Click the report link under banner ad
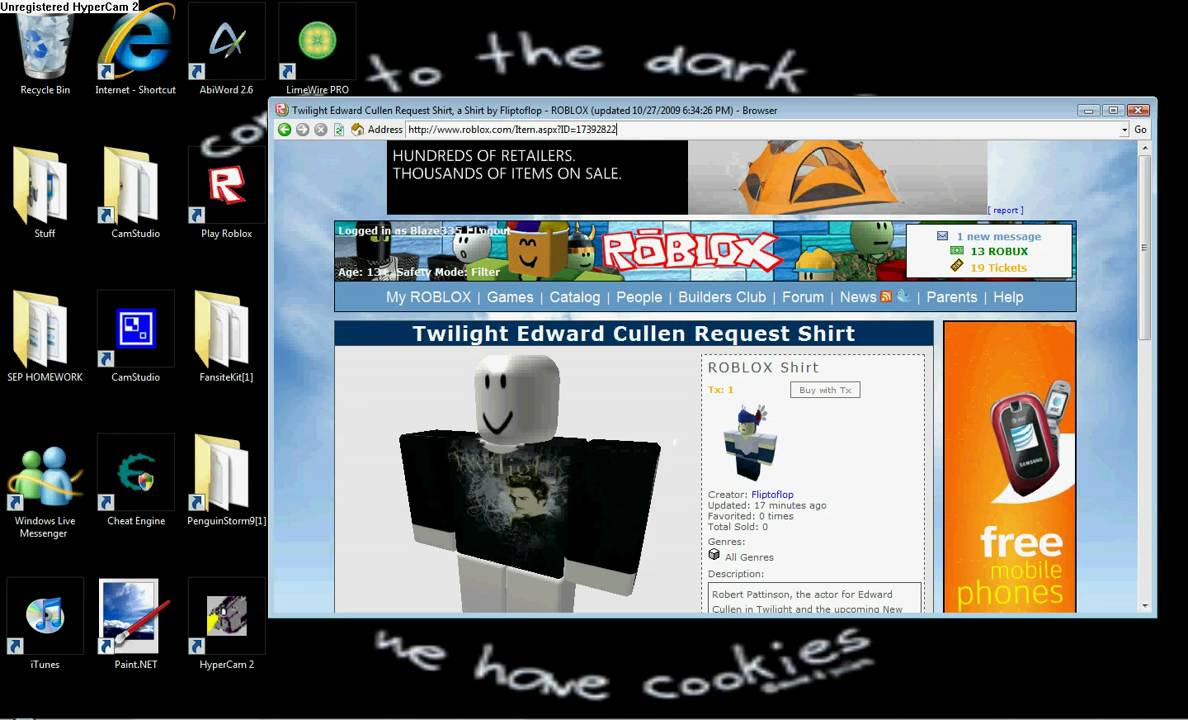1188x720 pixels. pyautogui.click(x=1005, y=210)
